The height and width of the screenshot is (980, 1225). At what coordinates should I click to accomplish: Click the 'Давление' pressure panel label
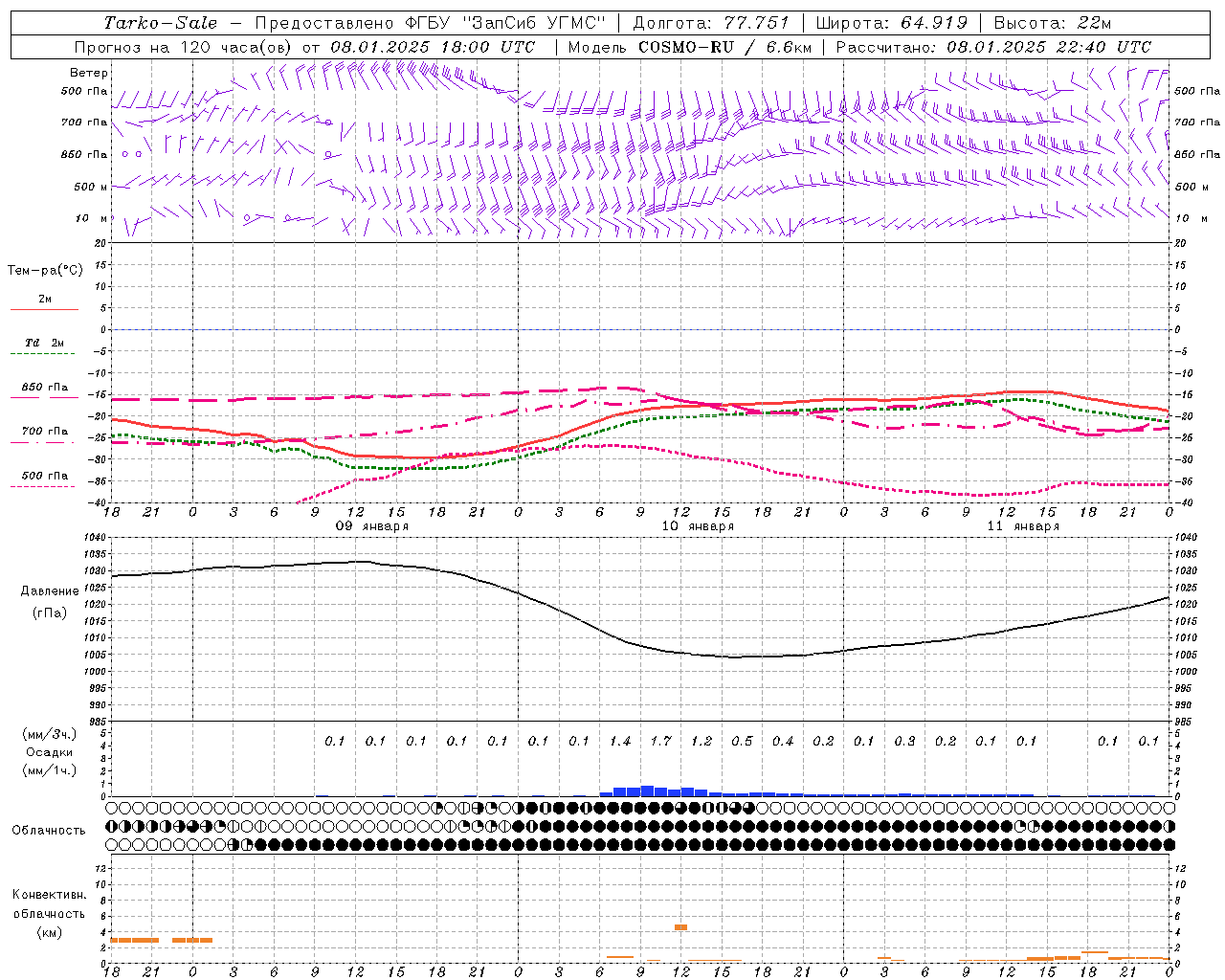pos(50,591)
